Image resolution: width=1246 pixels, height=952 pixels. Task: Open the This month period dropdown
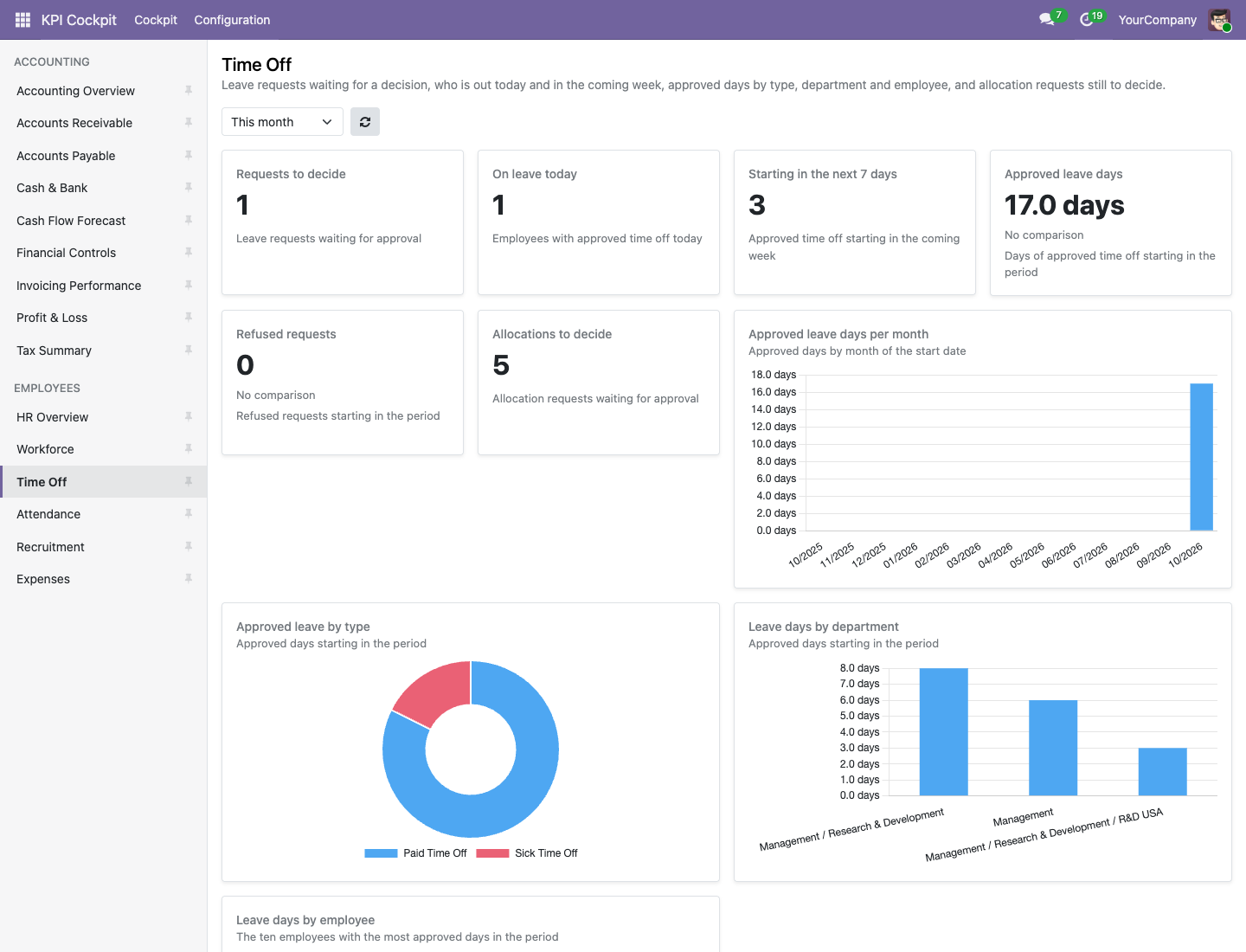282,122
